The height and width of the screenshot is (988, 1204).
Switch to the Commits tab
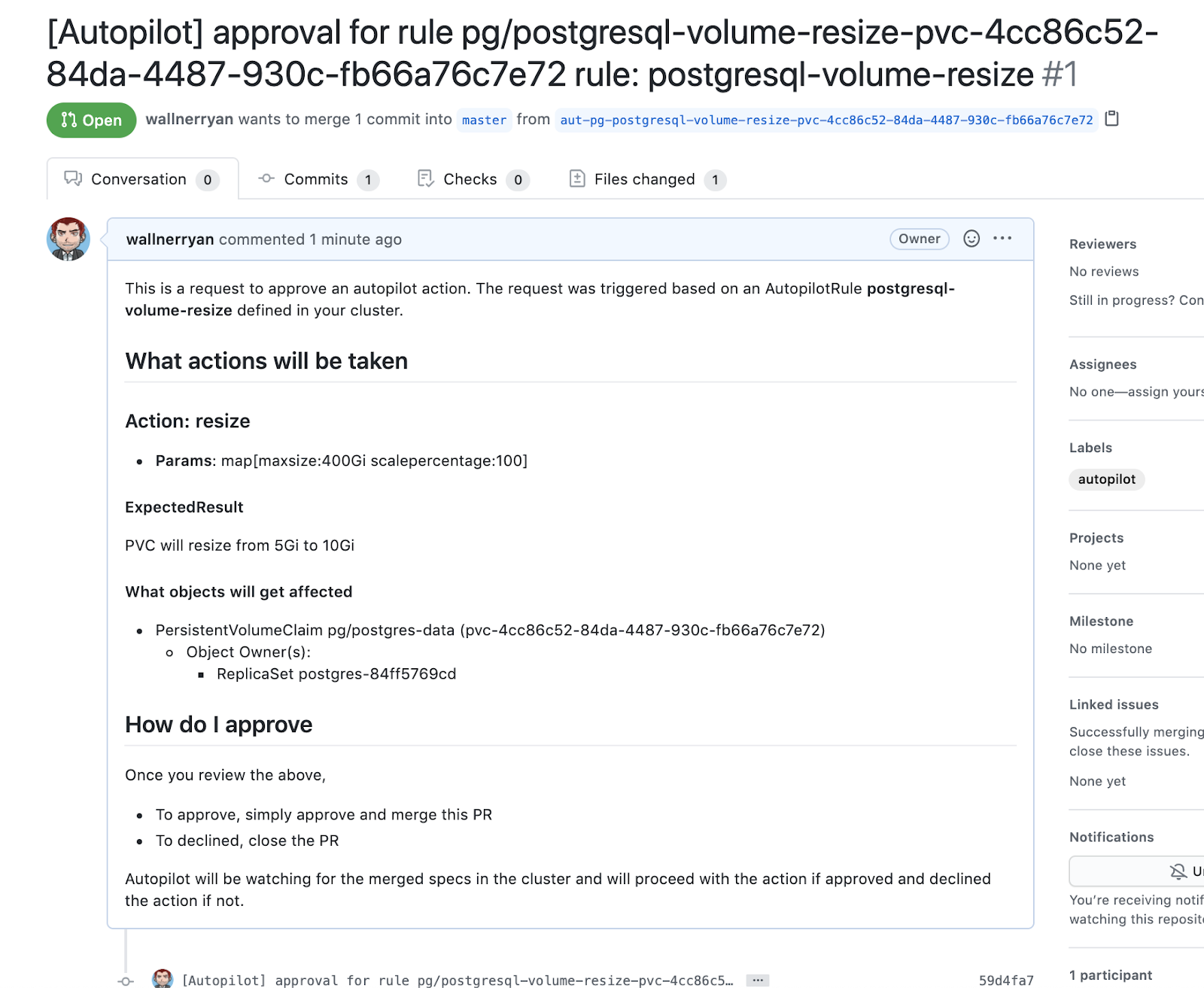[x=318, y=179]
